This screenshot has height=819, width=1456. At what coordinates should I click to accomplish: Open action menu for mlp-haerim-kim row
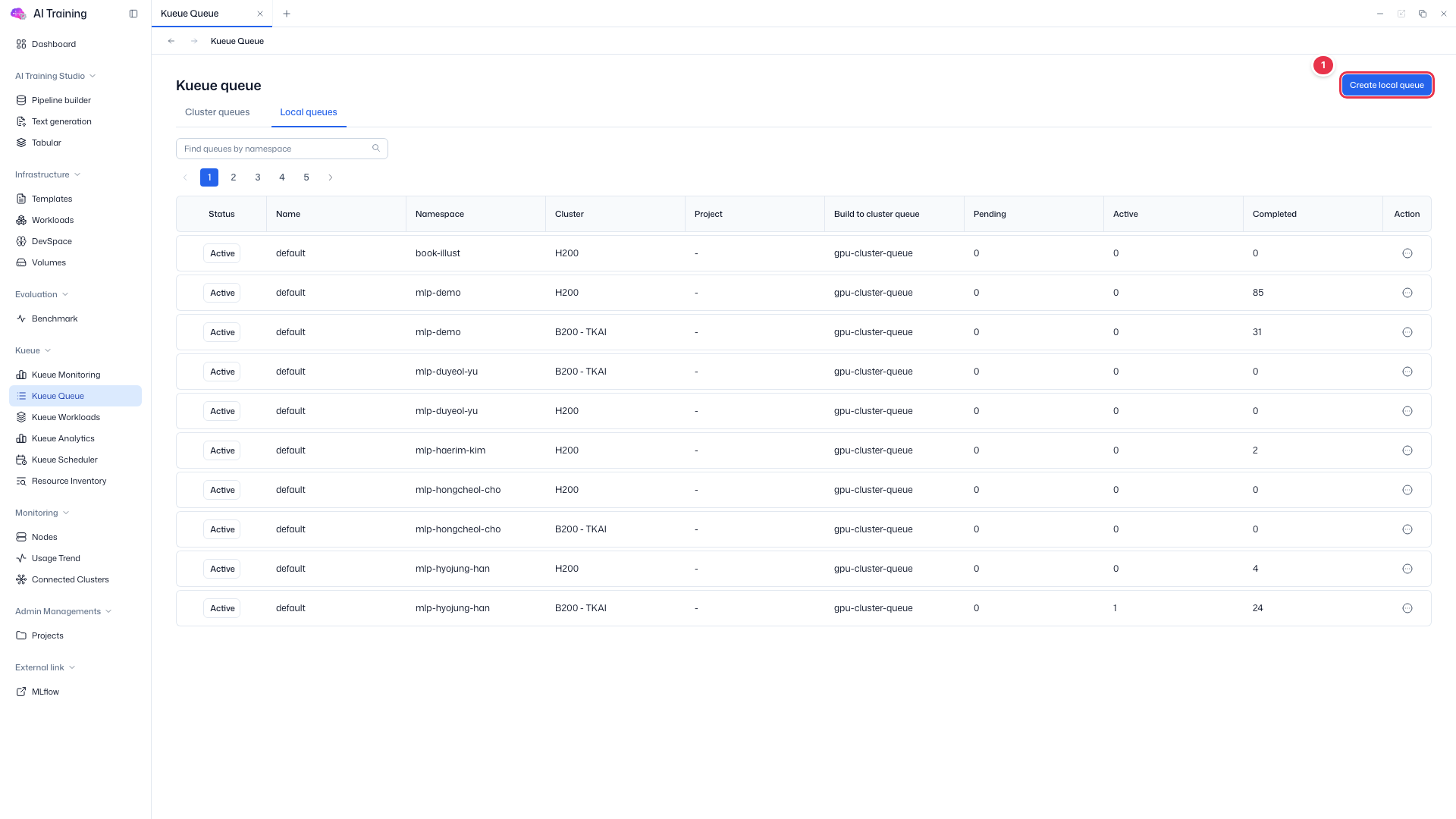[1407, 450]
